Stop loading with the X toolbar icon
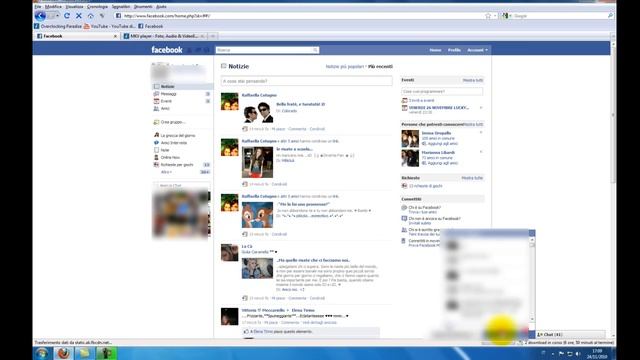Screen dimensions: 640x360 pos(79,16)
